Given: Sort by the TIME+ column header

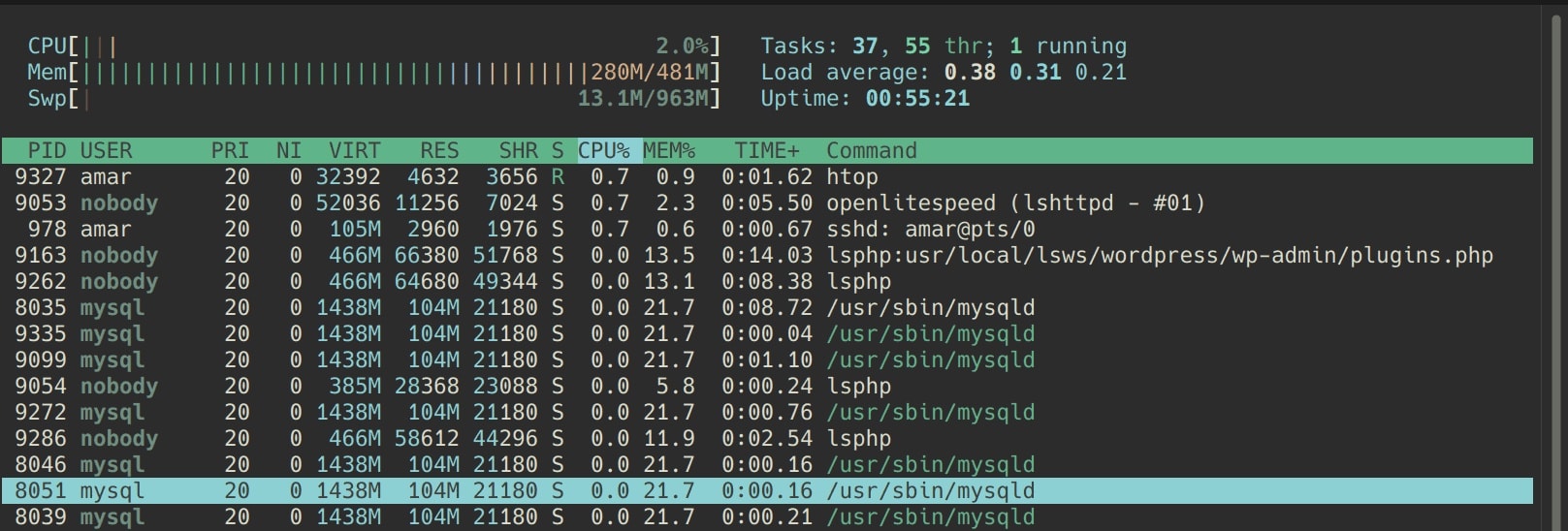Looking at the screenshot, I should coord(767,151).
